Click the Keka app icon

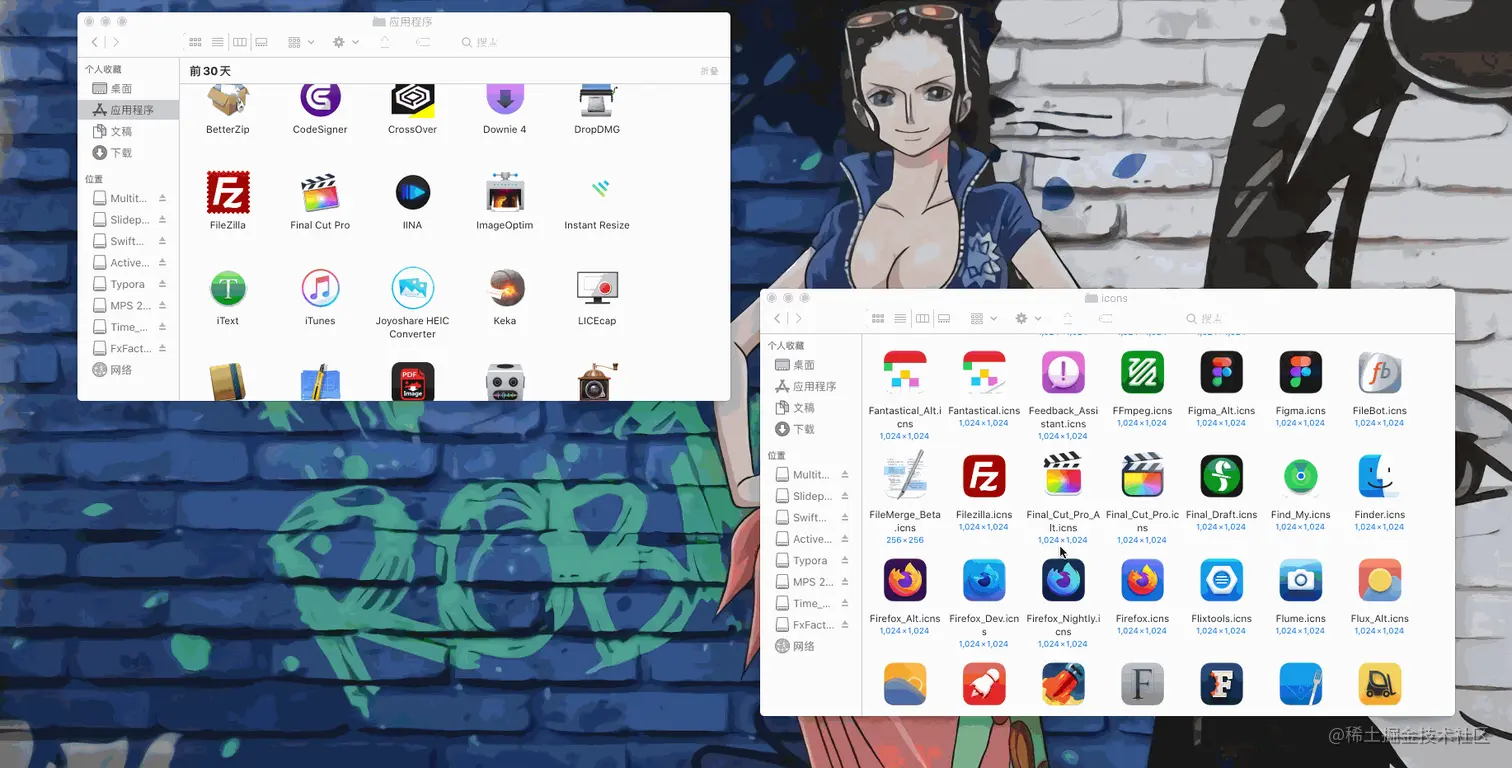click(504, 288)
